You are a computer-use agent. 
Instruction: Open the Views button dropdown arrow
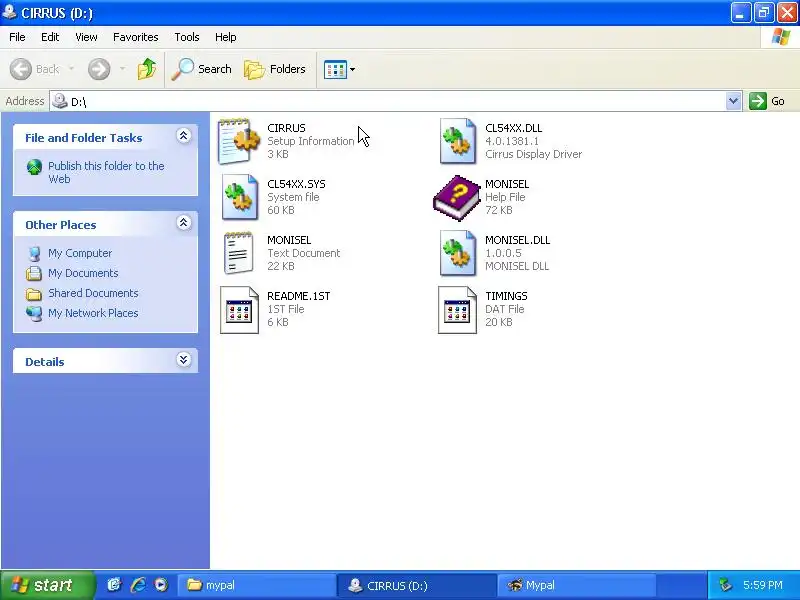pyautogui.click(x=352, y=69)
